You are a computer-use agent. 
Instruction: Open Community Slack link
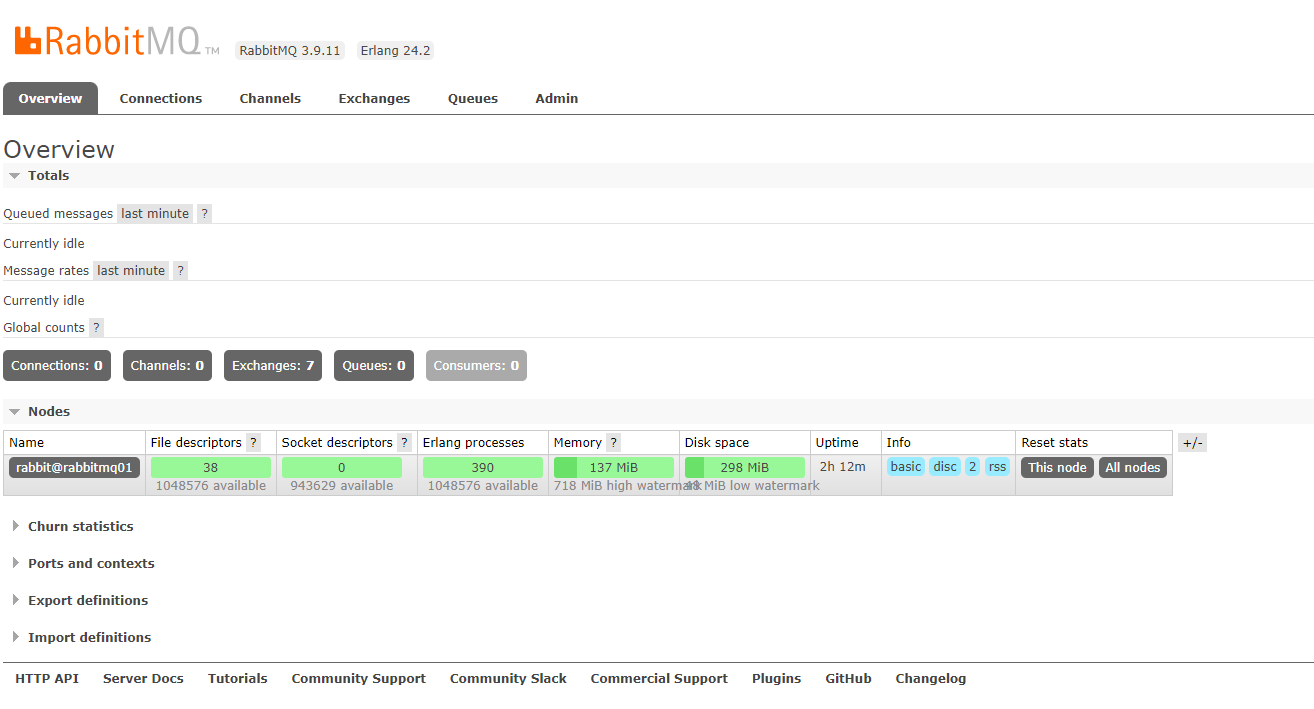coord(508,678)
